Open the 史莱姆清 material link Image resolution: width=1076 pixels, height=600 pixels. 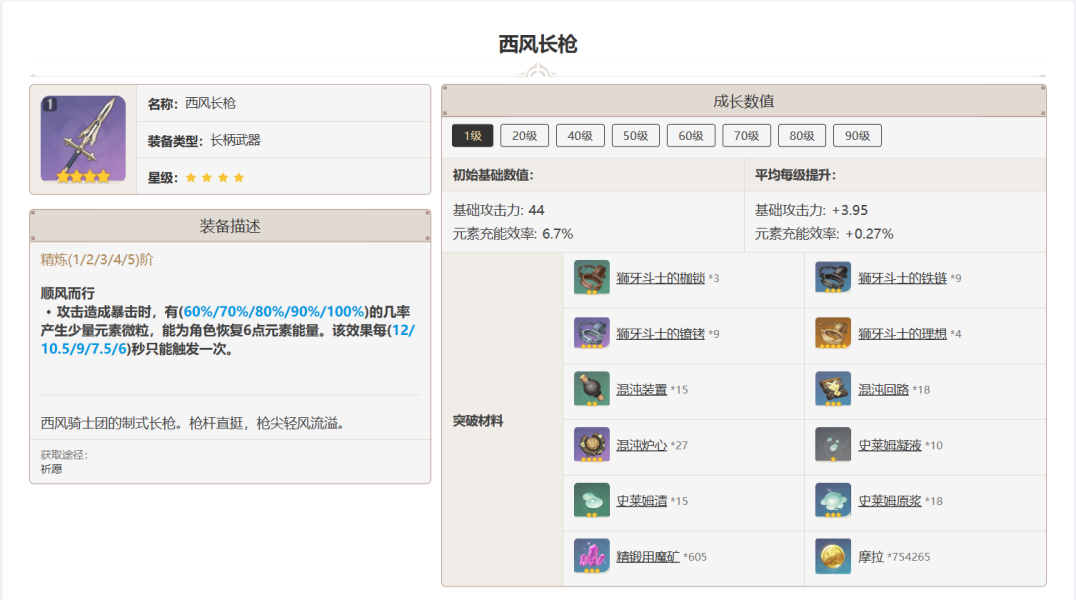tap(642, 501)
